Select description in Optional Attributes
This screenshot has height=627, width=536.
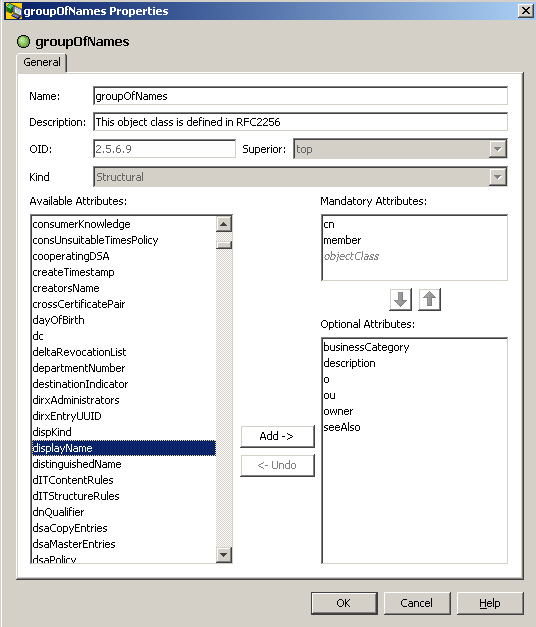point(414,363)
